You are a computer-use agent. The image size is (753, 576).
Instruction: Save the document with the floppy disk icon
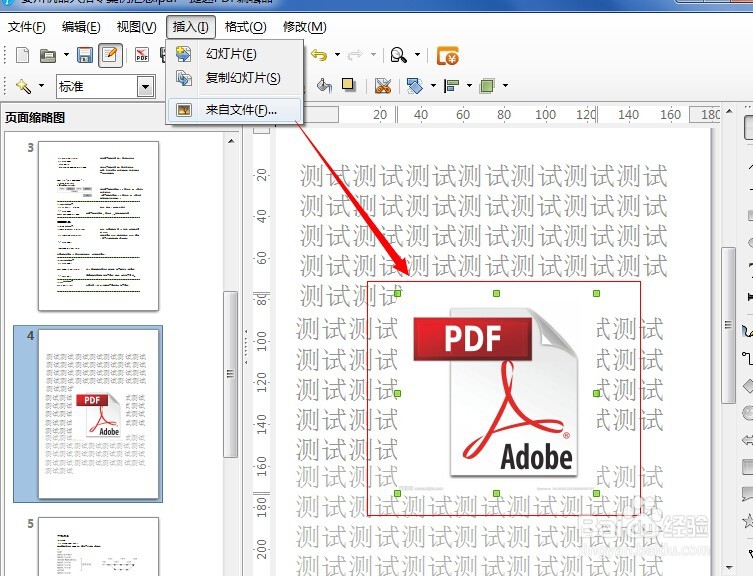[x=85, y=55]
